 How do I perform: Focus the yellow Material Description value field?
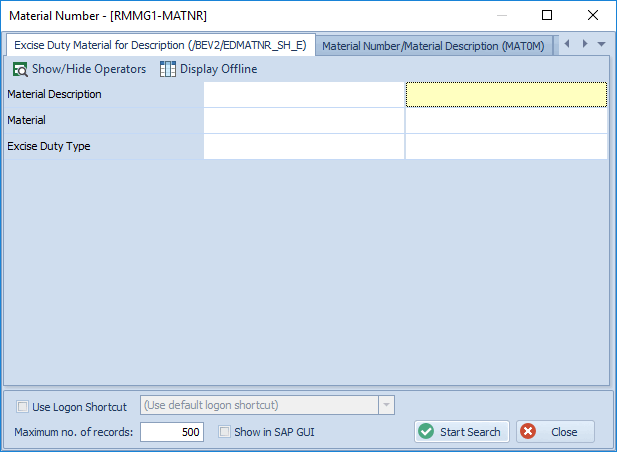(x=506, y=94)
